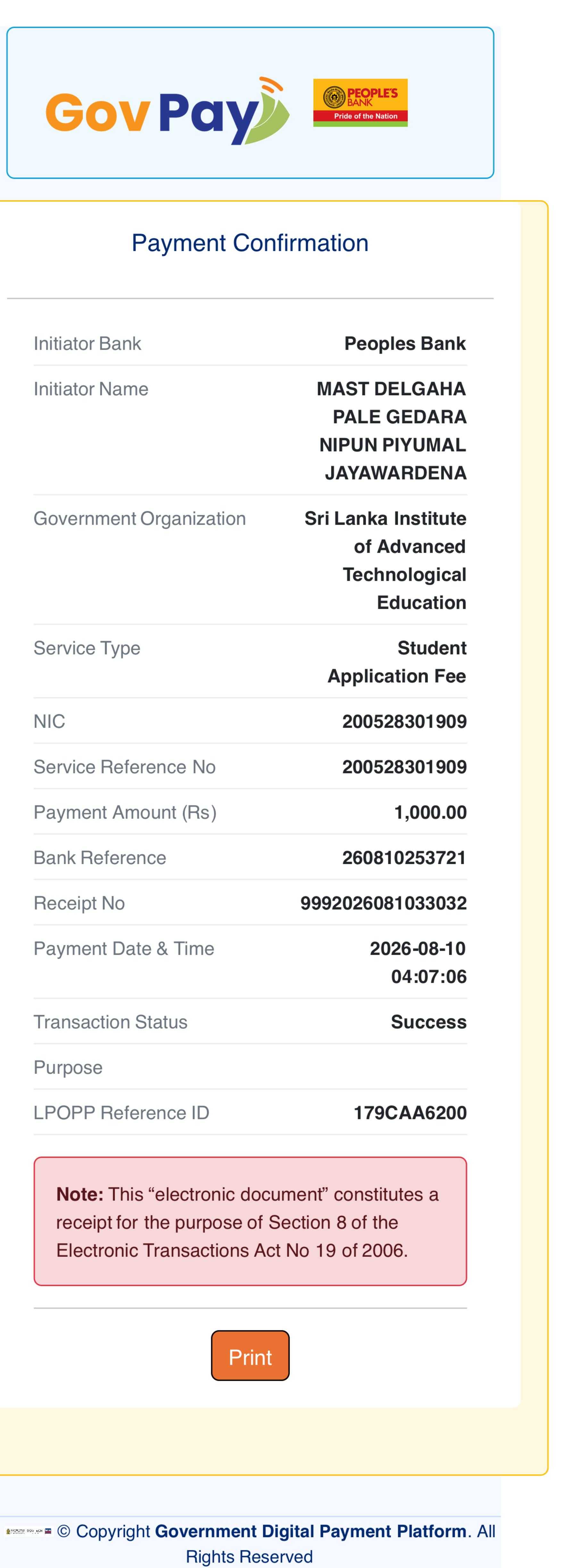Click the Student Application Fee service type

pos(397,662)
